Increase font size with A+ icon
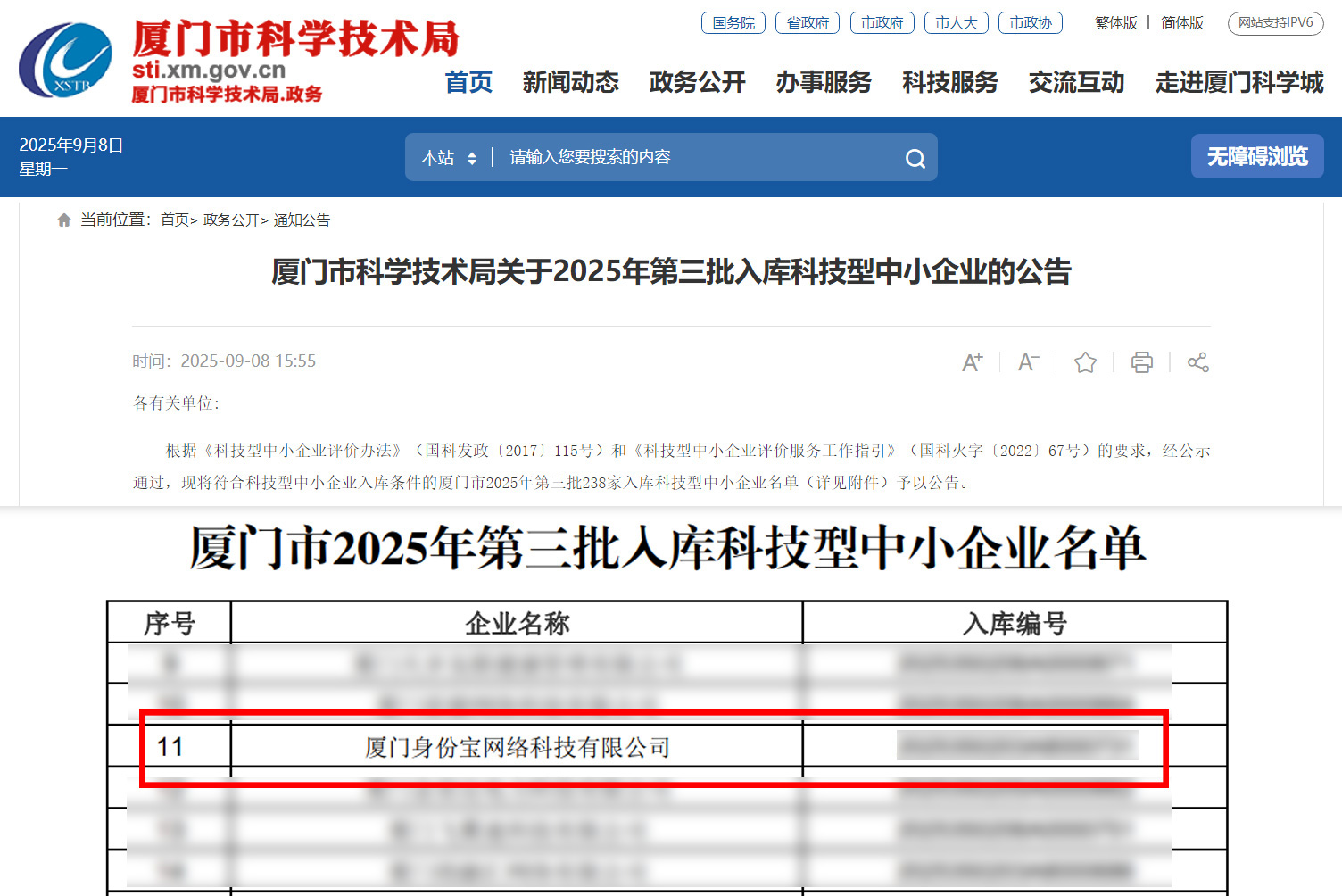 [973, 361]
